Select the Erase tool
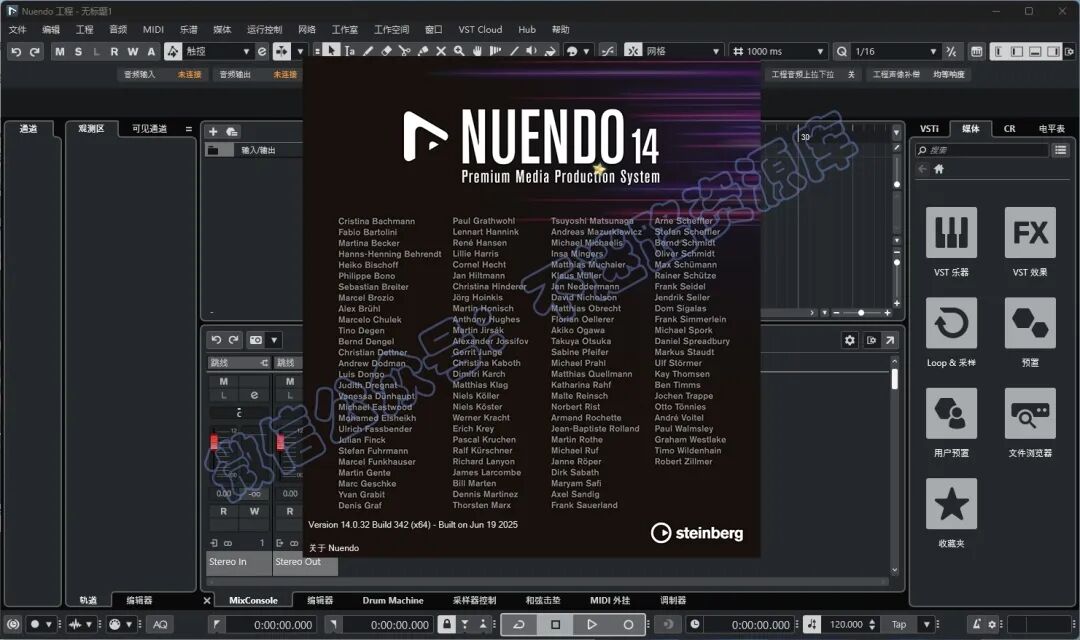The height and width of the screenshot is (640, 1080). (x=386, y=51)
